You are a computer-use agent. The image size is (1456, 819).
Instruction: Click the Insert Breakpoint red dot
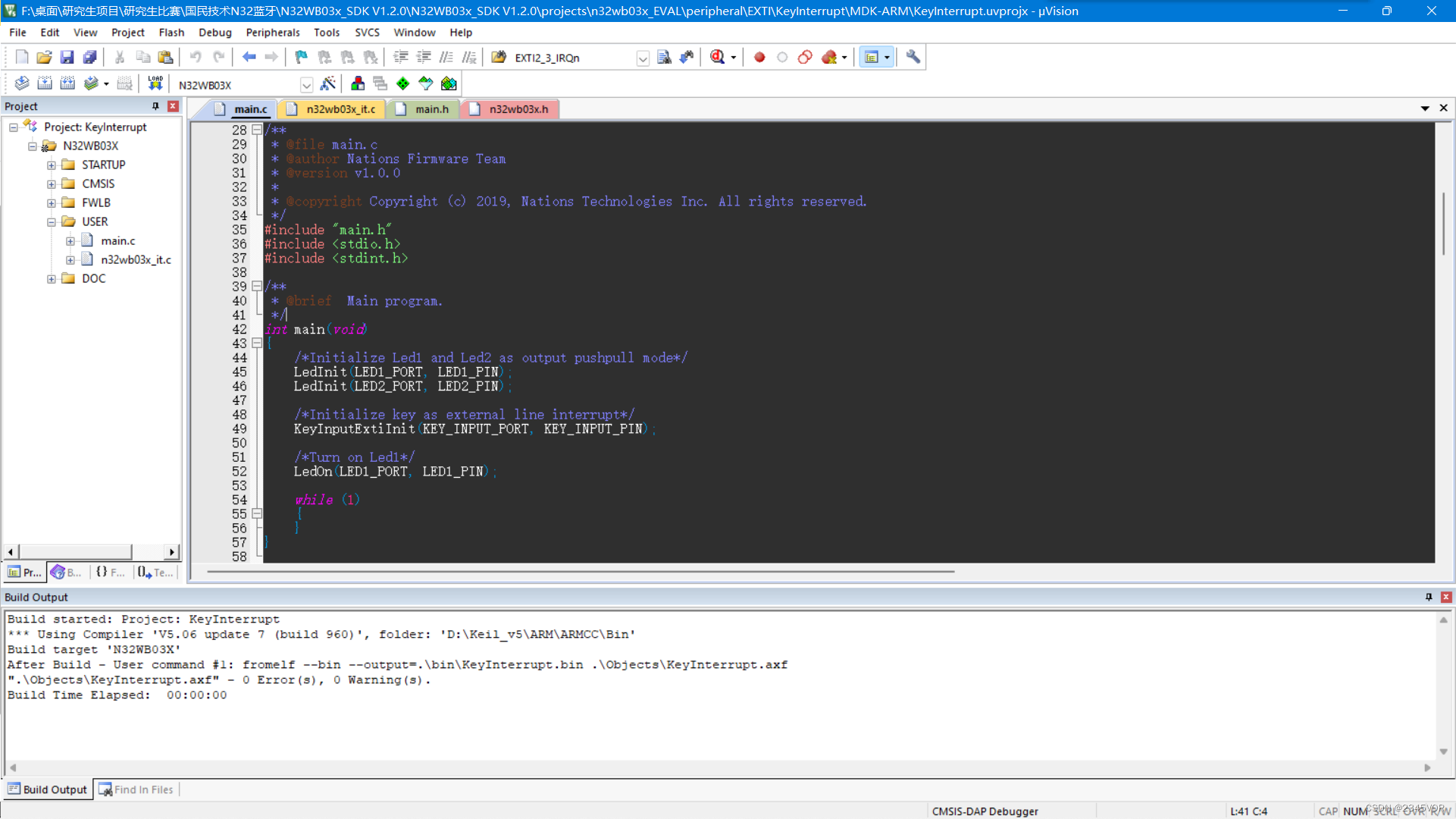click(759, 57)
